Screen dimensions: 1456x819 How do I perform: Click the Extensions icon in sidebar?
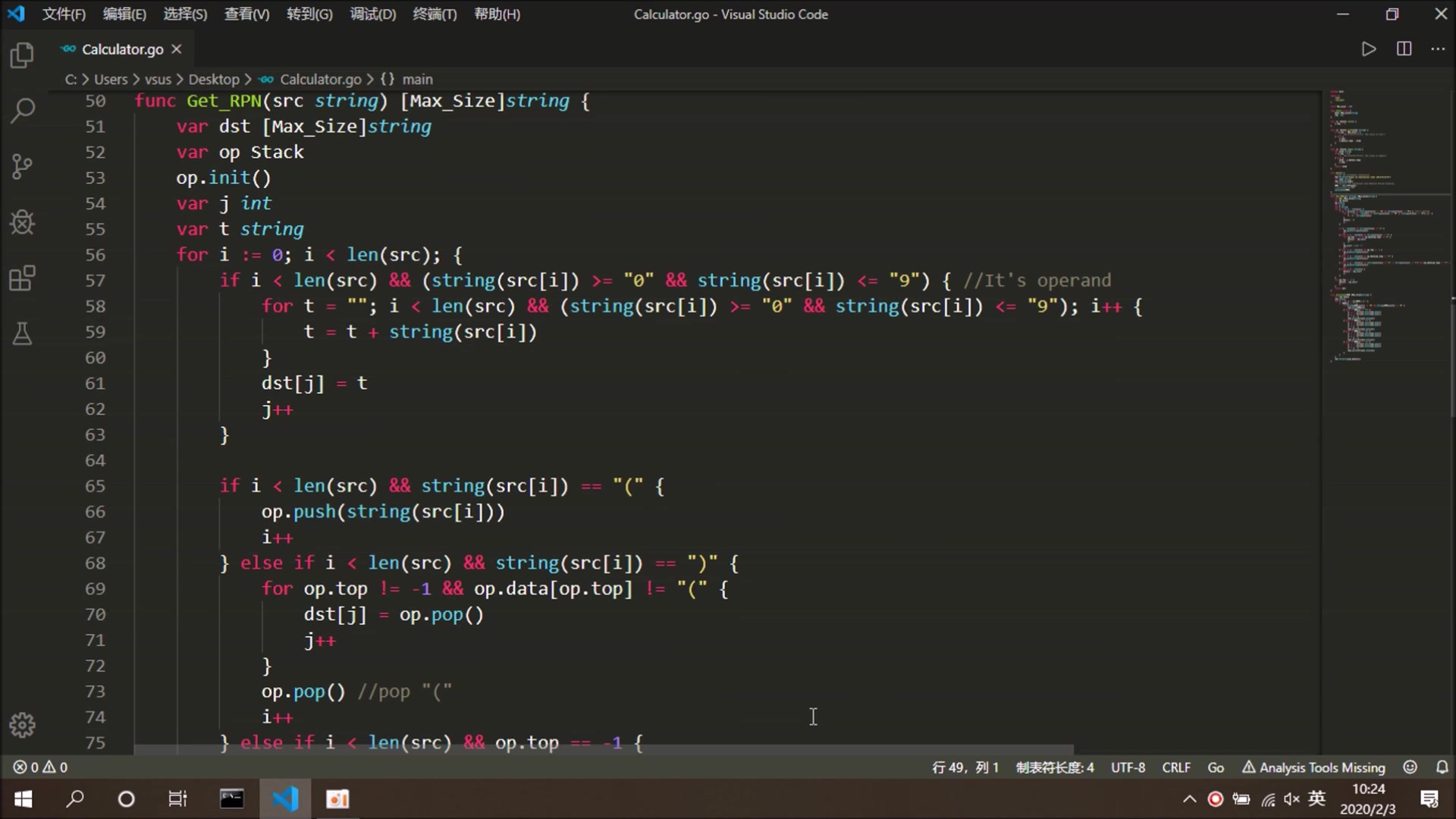pyautogui.click(x=22, y=278)
